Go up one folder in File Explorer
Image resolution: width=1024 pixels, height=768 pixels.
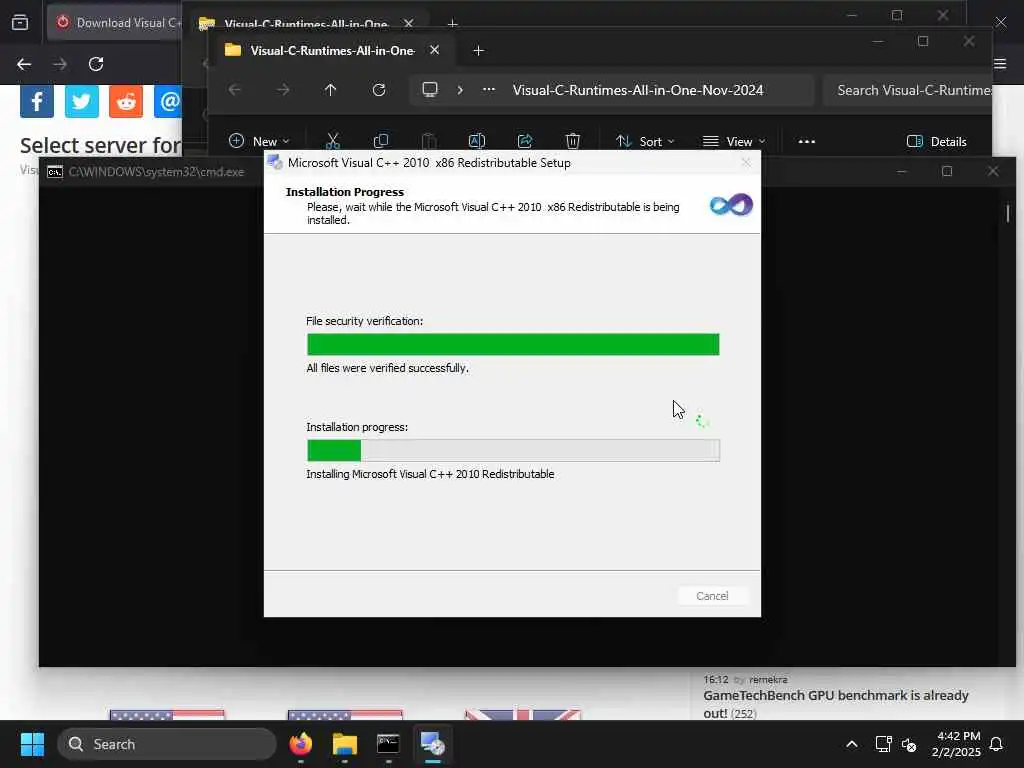[x=330, y=90]
